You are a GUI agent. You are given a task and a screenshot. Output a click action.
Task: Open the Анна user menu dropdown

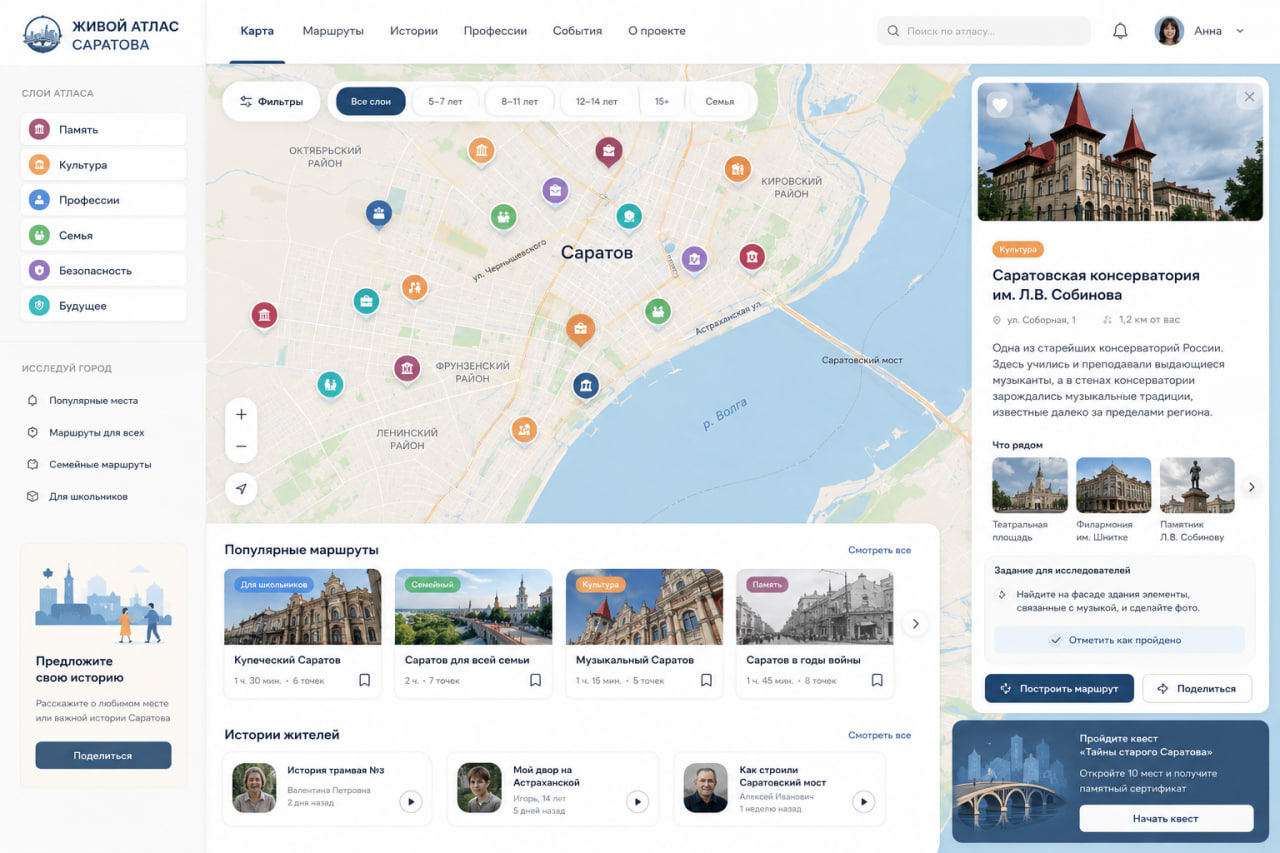(1240, 31)
